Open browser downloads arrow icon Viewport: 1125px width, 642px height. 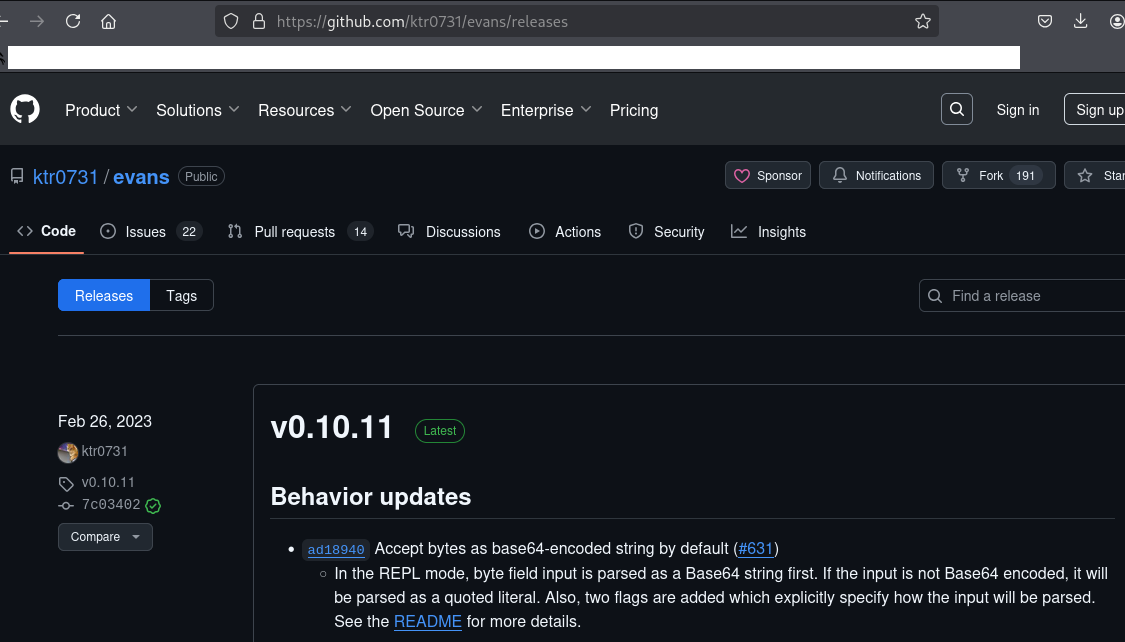1080,21
